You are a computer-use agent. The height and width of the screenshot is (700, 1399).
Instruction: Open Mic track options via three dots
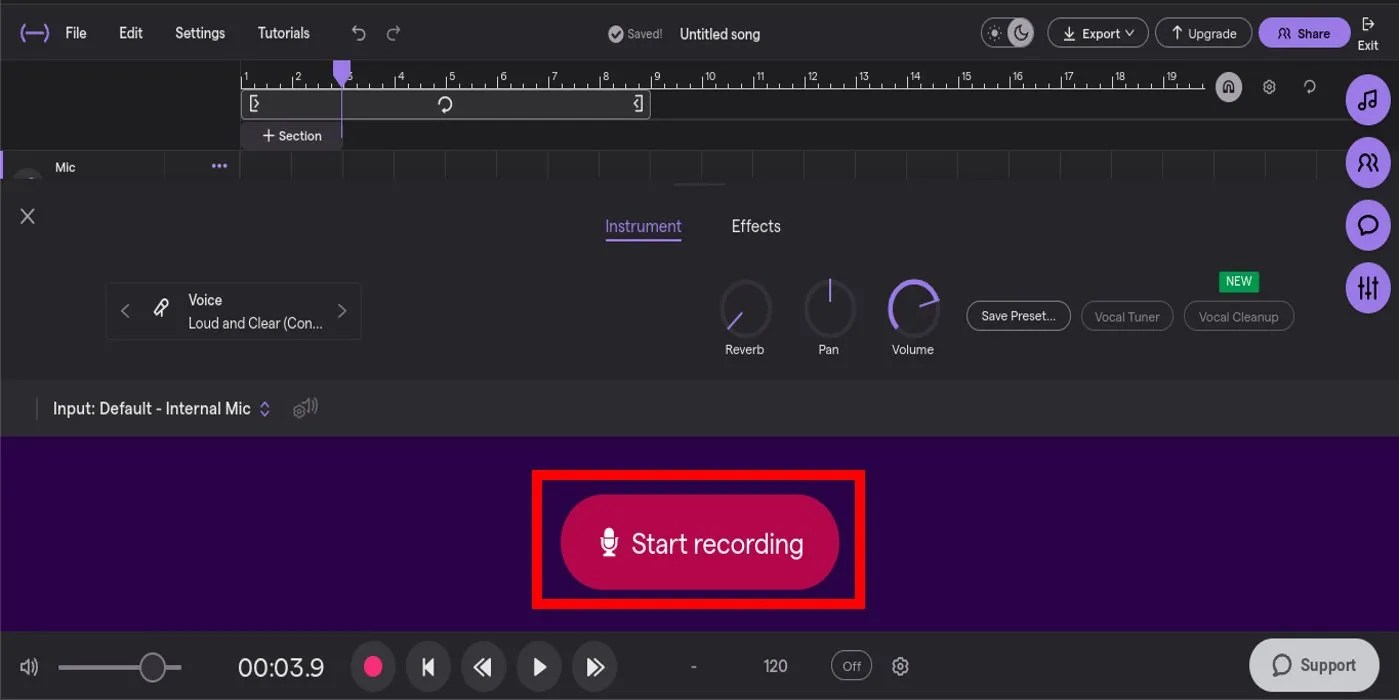tap(219, 166)
